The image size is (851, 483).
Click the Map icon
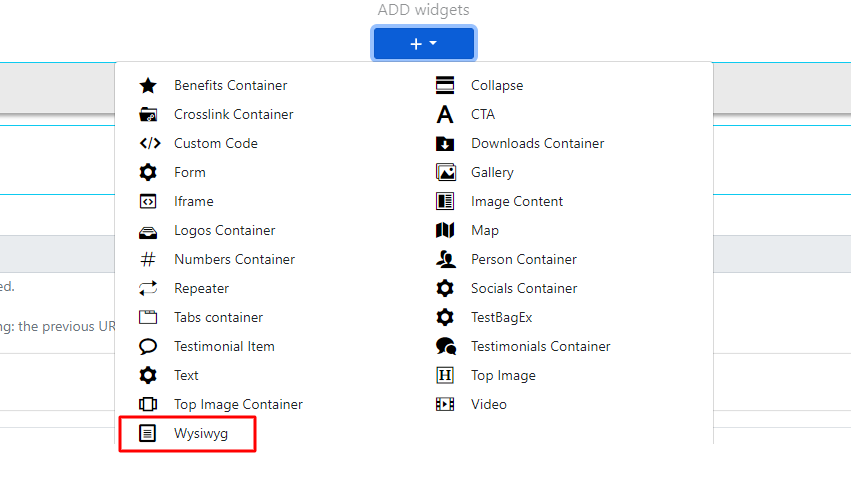(x=445, y=231)
